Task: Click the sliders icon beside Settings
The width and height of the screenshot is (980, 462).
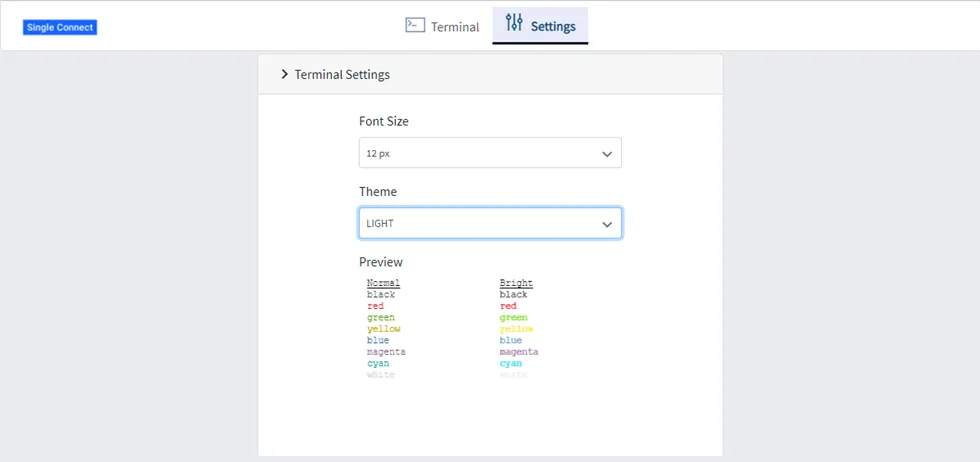Action: pos(514,23)
